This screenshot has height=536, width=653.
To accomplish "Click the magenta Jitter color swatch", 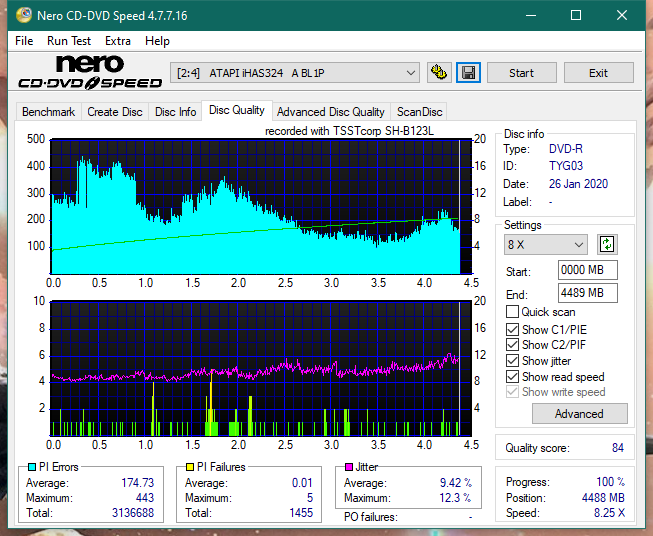I will pos(349,467).
